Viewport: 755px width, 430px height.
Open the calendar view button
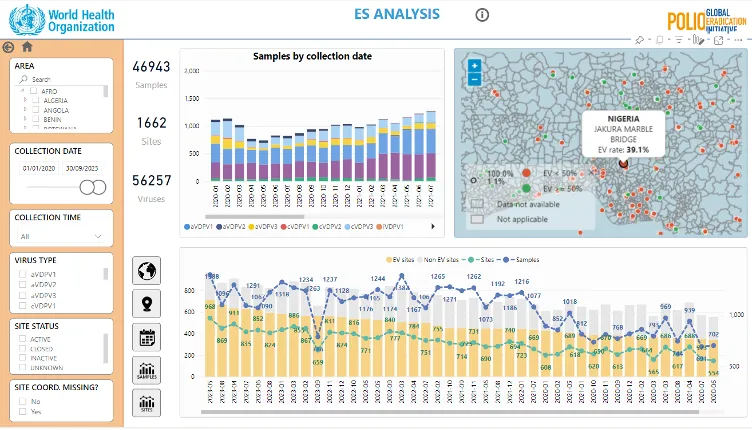146,337
